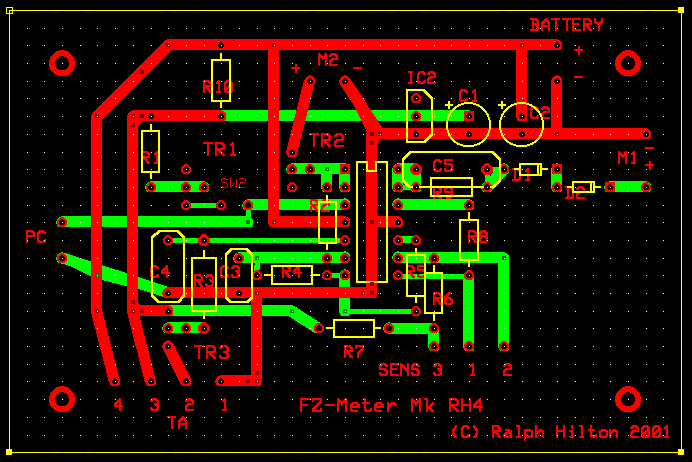Image resolution: width=692 pixels, height=462 pixels.
Task: Select the BATTERY label text
Action: [567, 25]
